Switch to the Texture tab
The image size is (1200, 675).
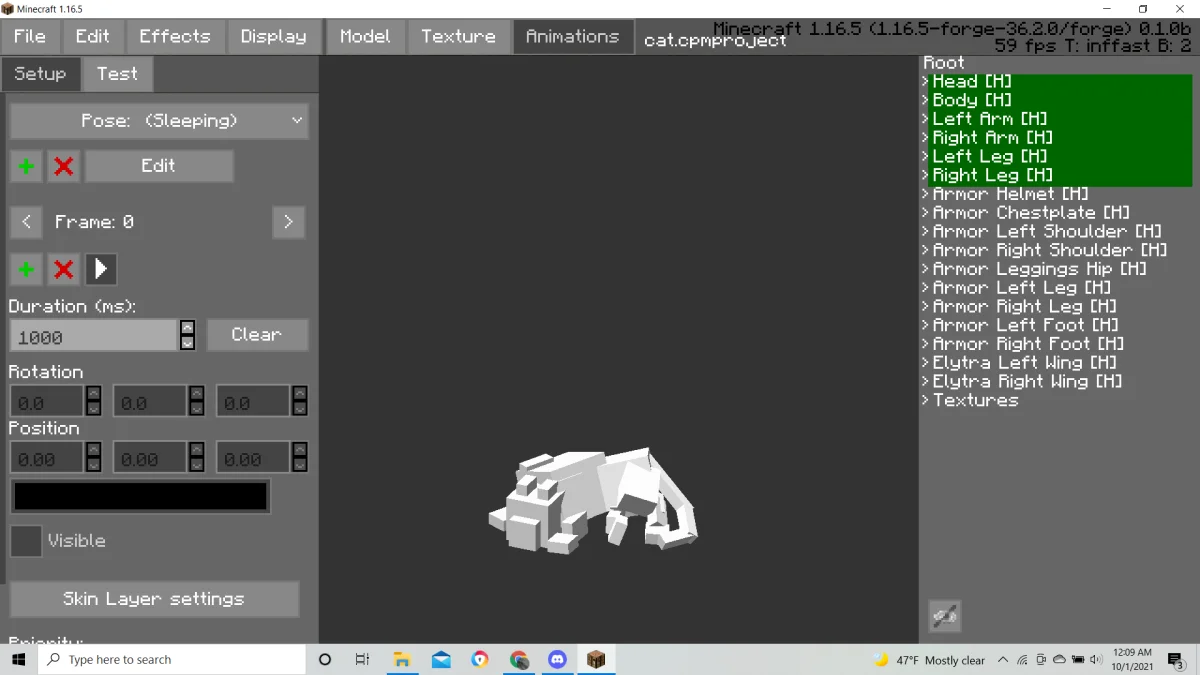458,36
